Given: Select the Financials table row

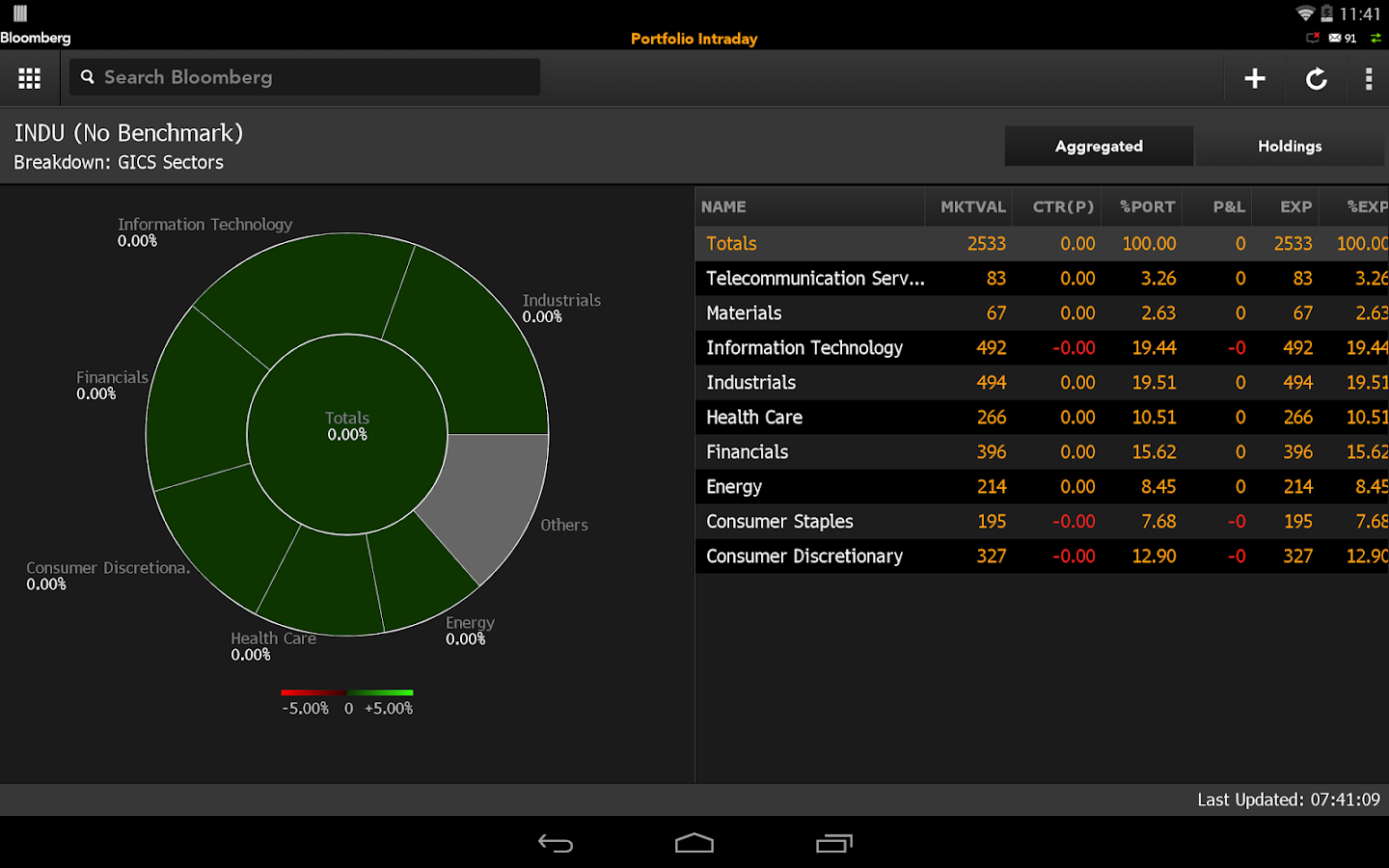Looking at the screenshot, I should [x=1042, y=452].
